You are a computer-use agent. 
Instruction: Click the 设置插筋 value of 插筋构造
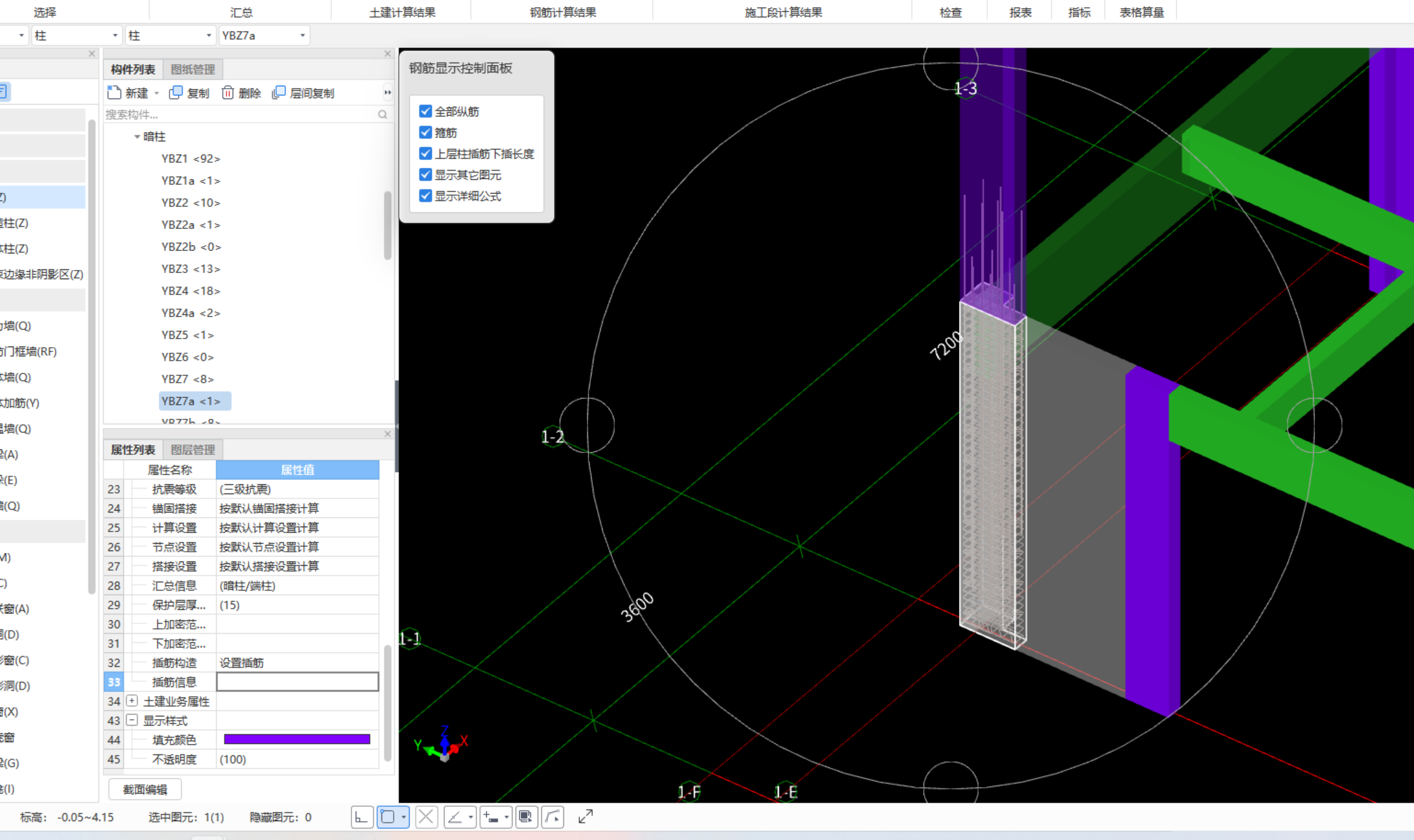click(x=298, y=663)
